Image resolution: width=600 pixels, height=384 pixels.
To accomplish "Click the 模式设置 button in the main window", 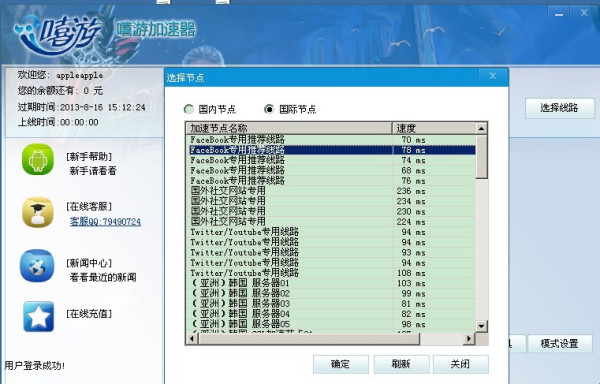I will pos(560,343).
